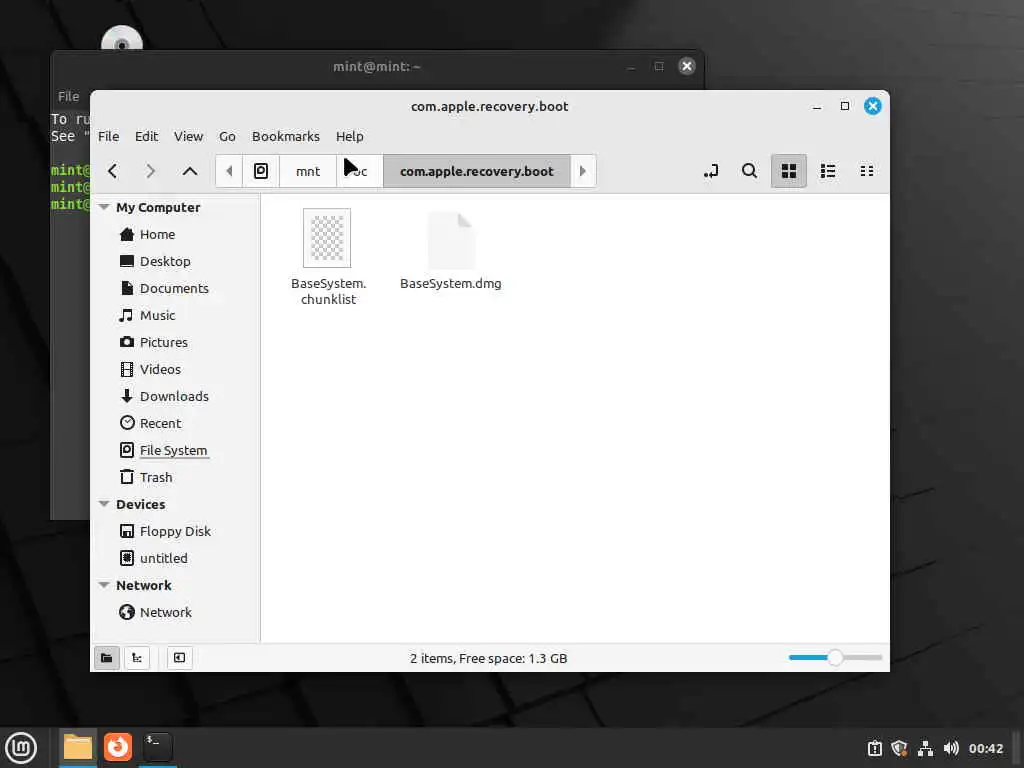Click the disc icon on the desktop

pos(121,39)
